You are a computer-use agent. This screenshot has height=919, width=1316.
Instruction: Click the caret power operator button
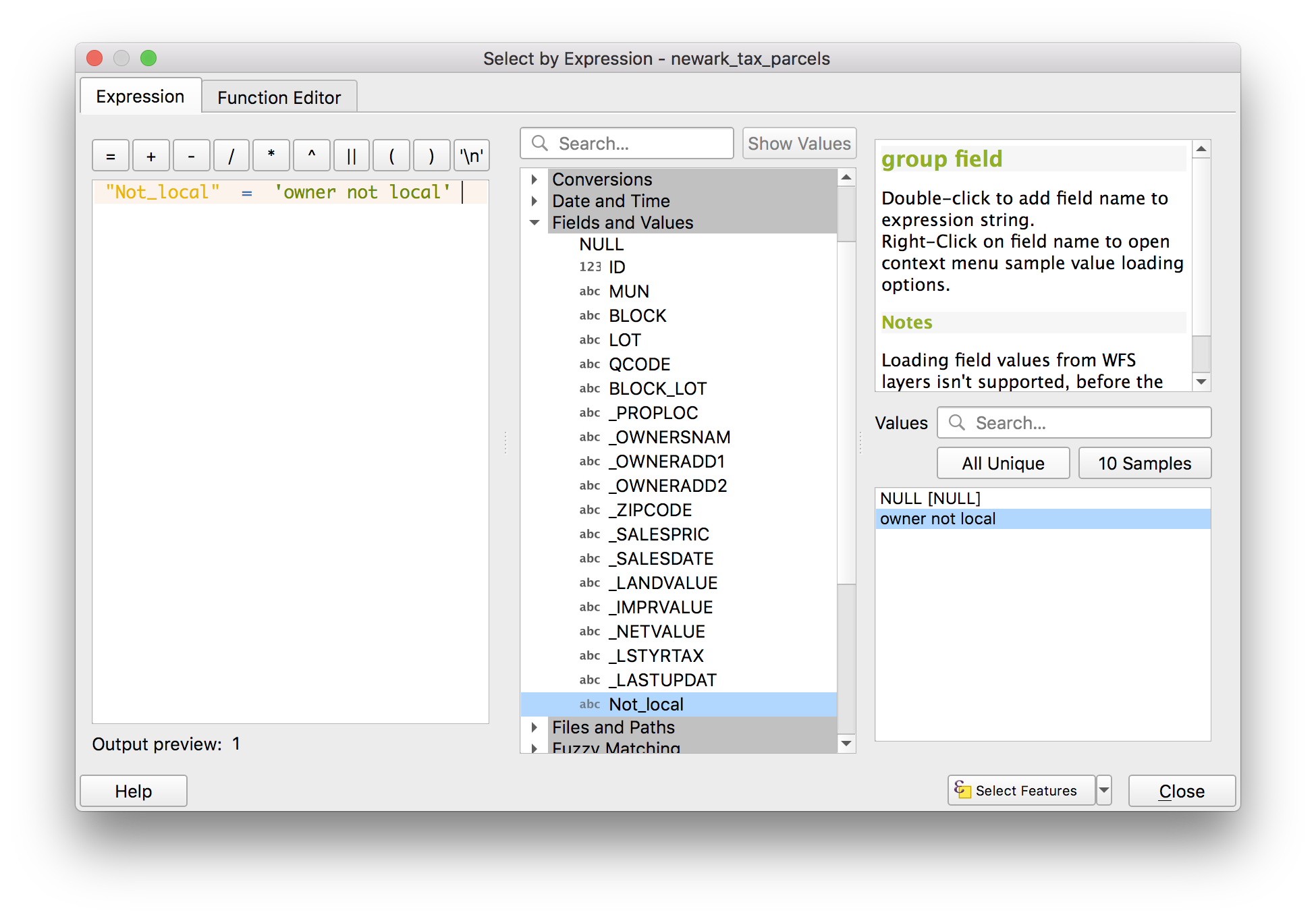pos(311,156)
